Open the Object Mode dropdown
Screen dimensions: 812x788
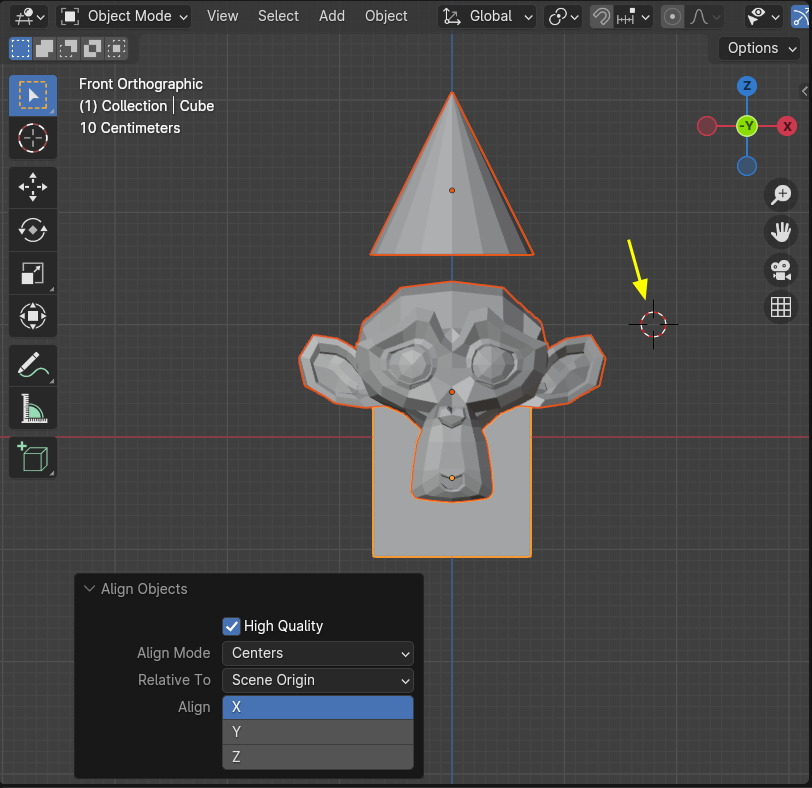[x=123, y=17]
